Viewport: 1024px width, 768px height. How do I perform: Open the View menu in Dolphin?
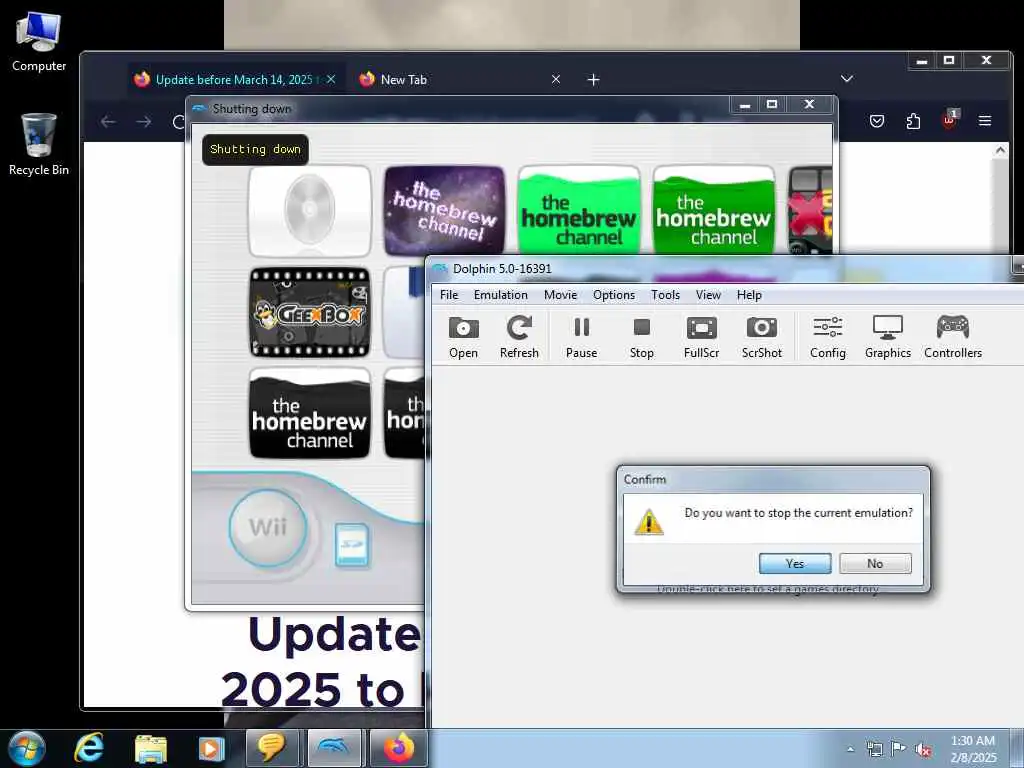tap(708, 295)
